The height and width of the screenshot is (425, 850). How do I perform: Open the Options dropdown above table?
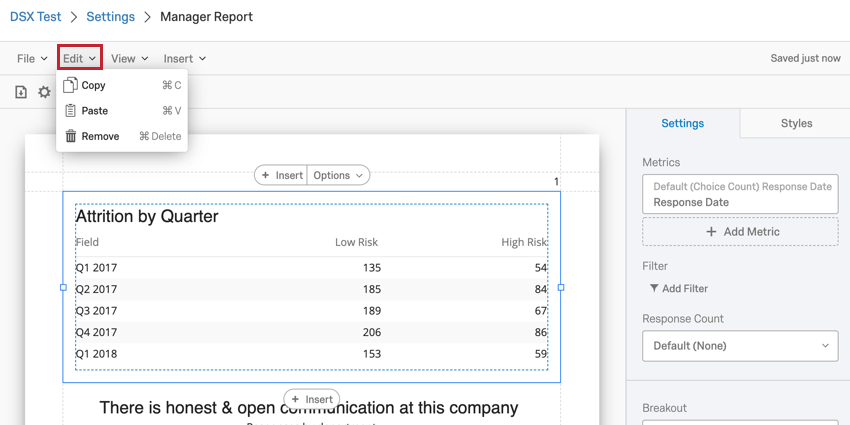[x=338, y=175]
